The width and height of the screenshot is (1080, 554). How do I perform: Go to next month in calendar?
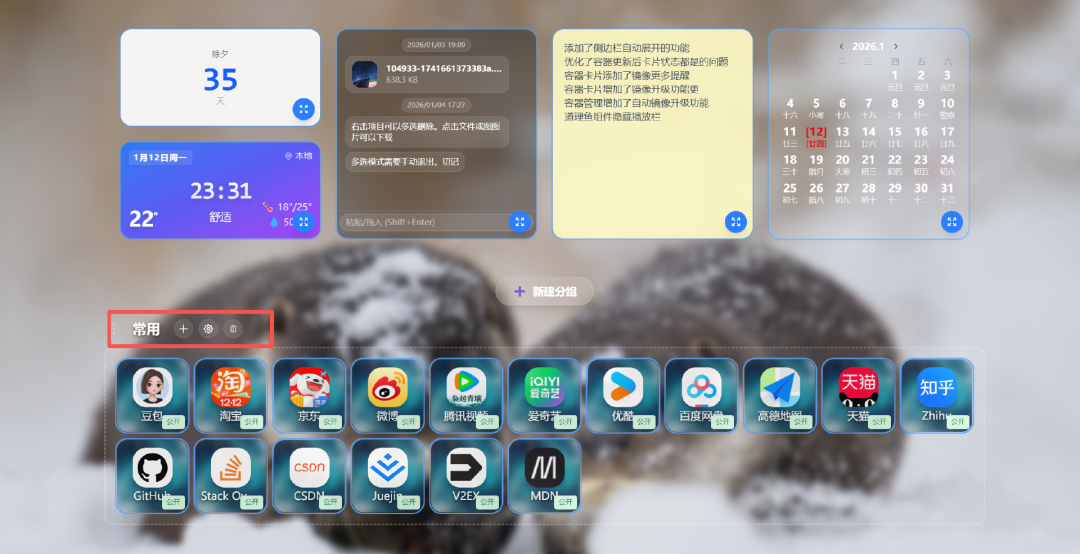coord(895,46)
